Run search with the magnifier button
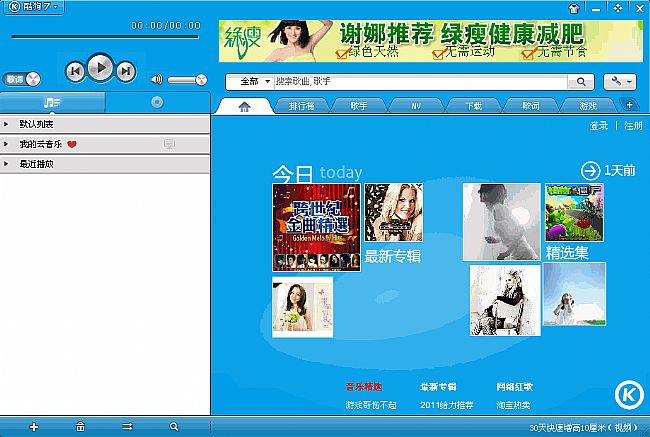This screenshot has width=650, height=437. click(x=581, y=82)
